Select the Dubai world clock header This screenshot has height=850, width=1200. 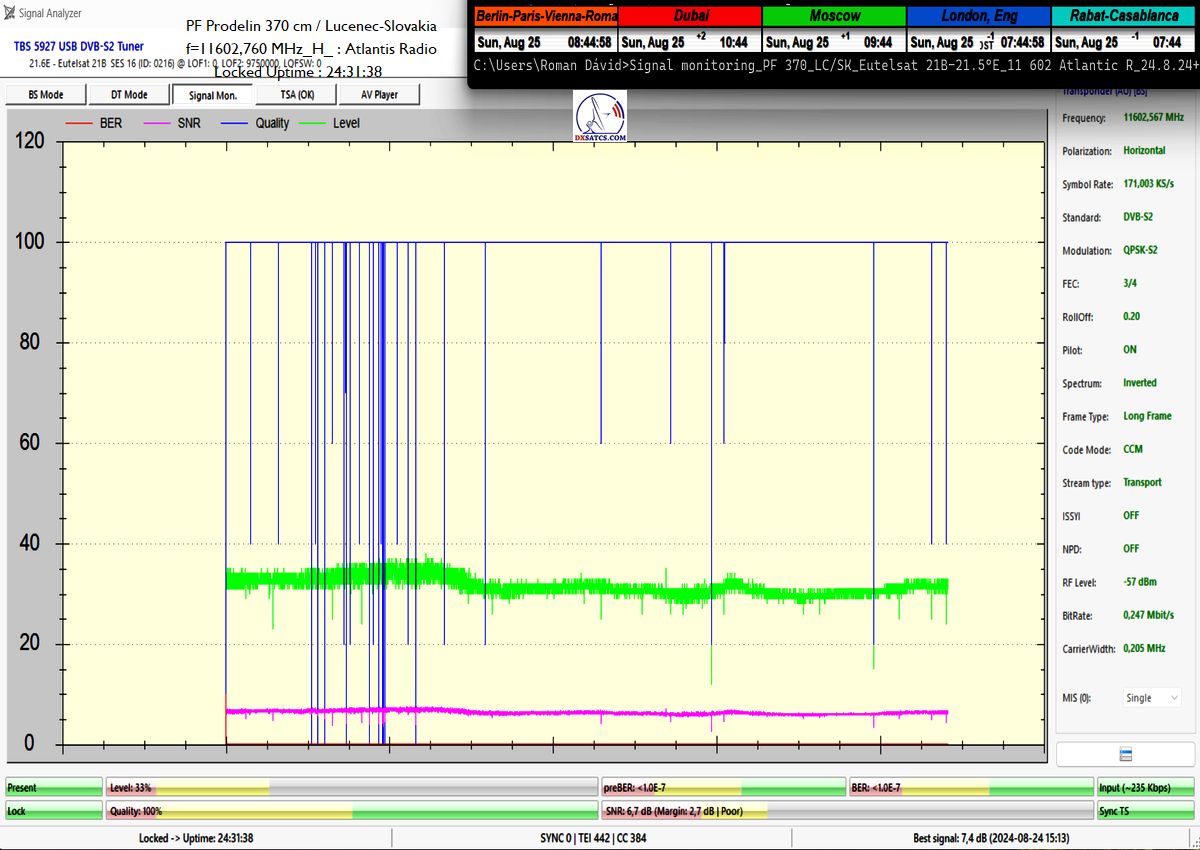(689, 16)
